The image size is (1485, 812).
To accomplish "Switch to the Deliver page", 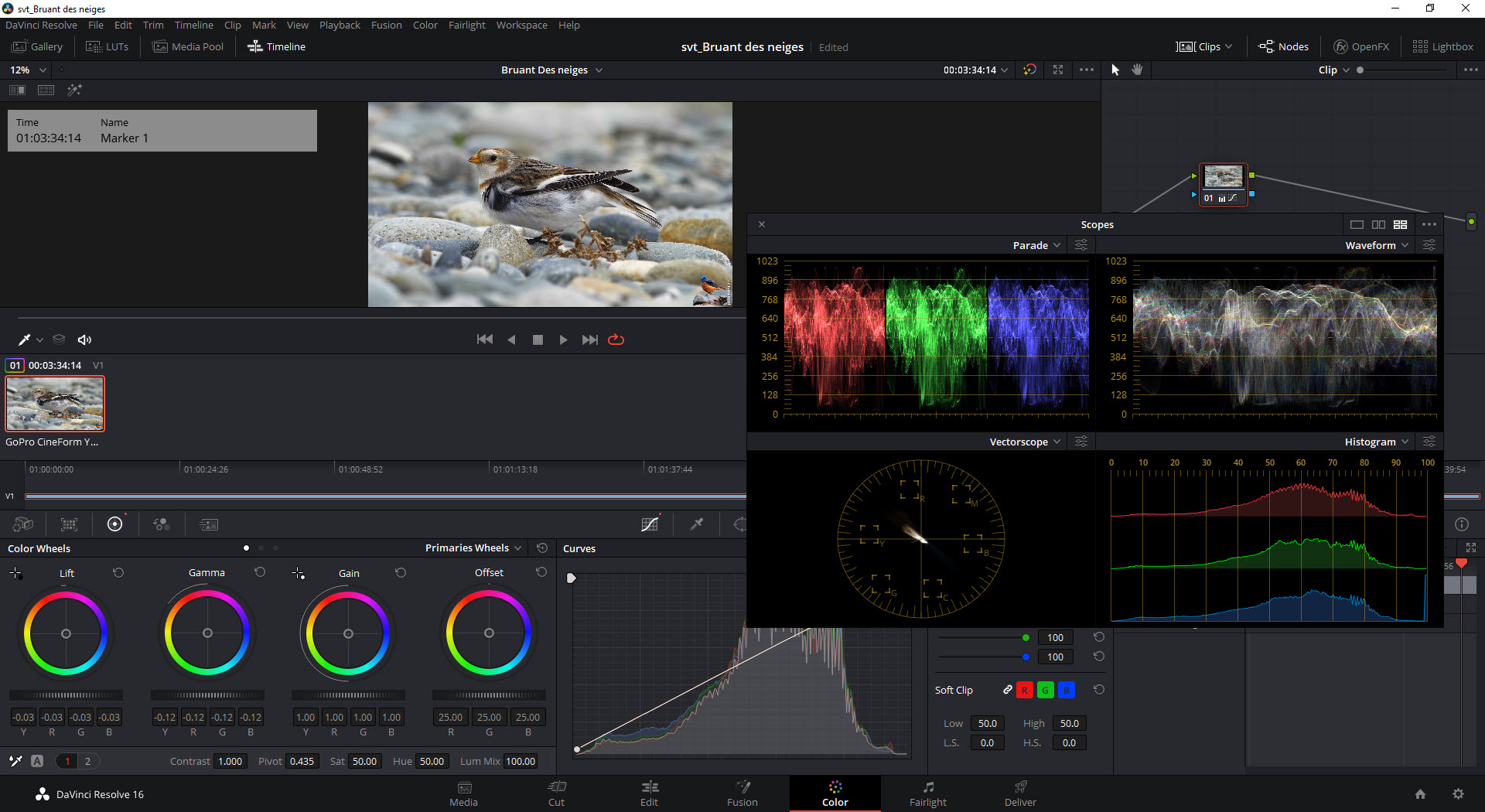I will tap(1020, 793).
